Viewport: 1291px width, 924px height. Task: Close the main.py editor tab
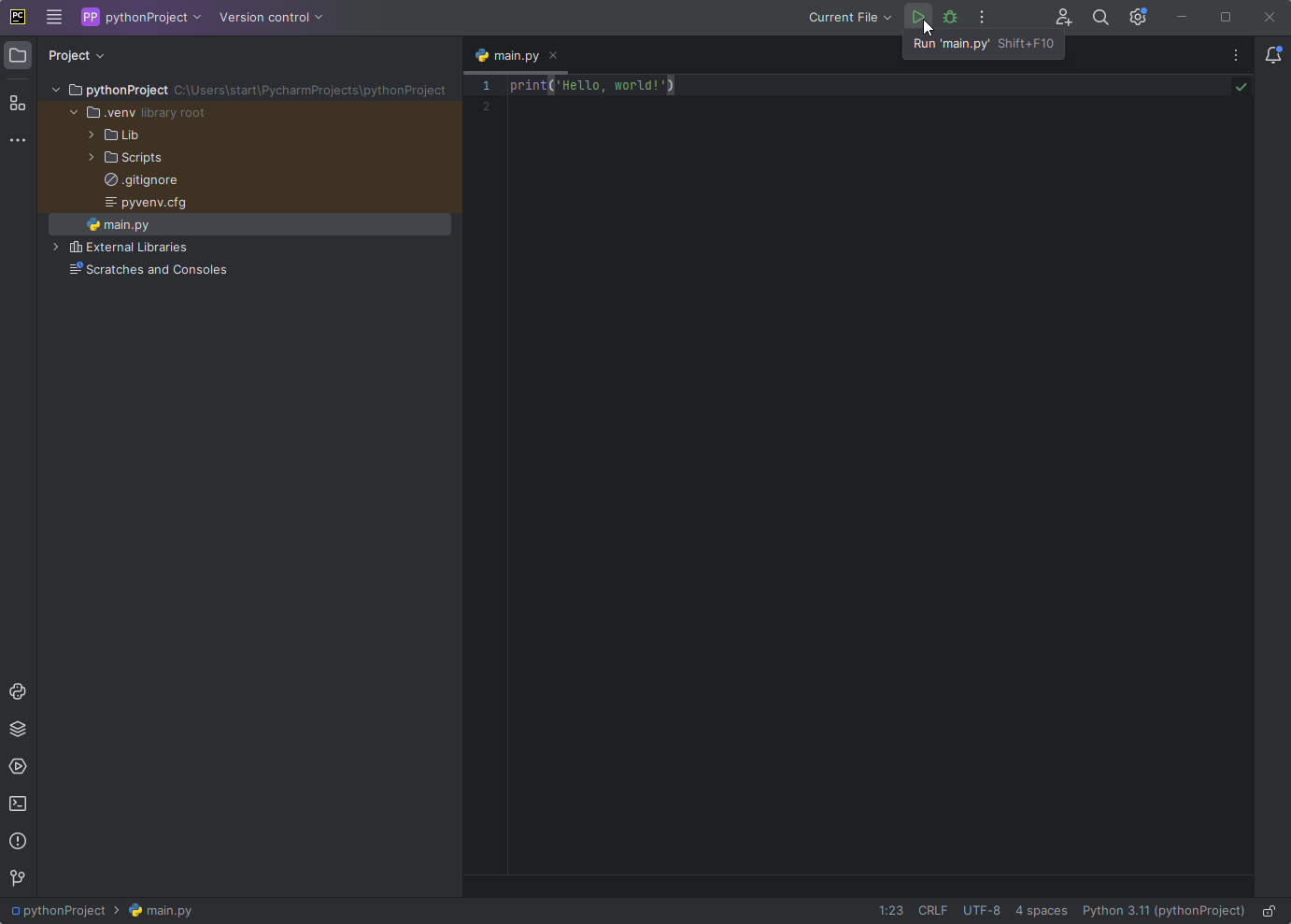click(553, 55)
